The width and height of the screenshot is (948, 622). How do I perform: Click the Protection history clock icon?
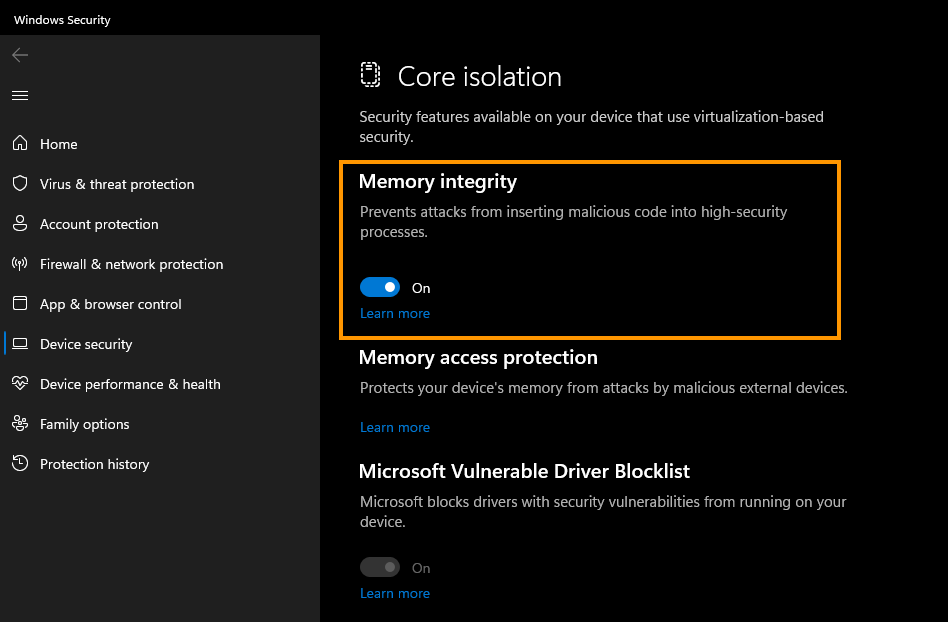(20, 464)
